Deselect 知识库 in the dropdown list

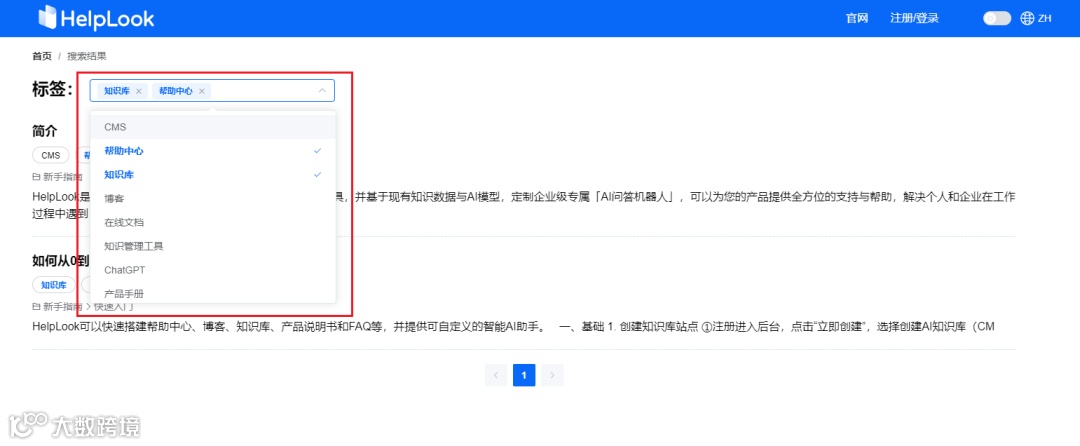click(213, 175)
